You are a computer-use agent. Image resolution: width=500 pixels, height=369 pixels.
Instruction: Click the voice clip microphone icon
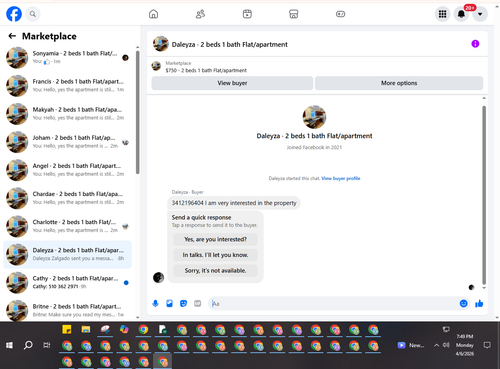[x=155, y=303]
